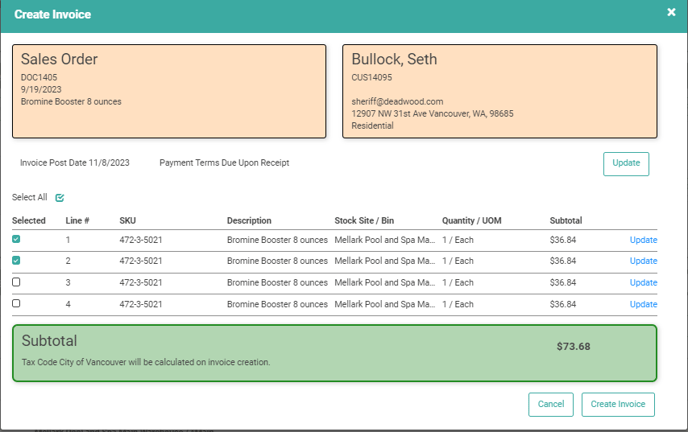Close the Create Invoice dialog
688x432 pixels.
(x=671, y=12)
